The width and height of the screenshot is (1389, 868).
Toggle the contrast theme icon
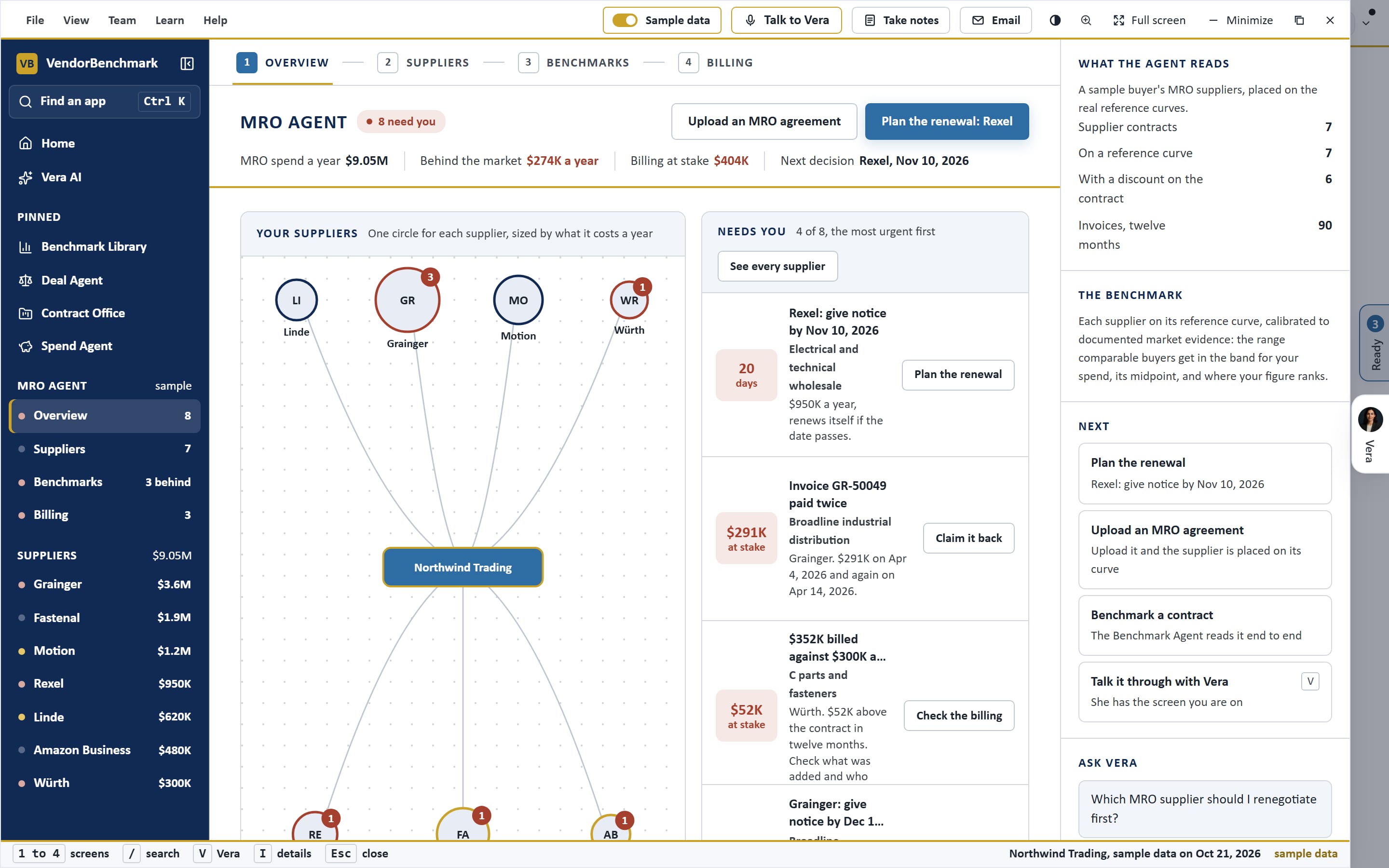(x=1055, y=20)
